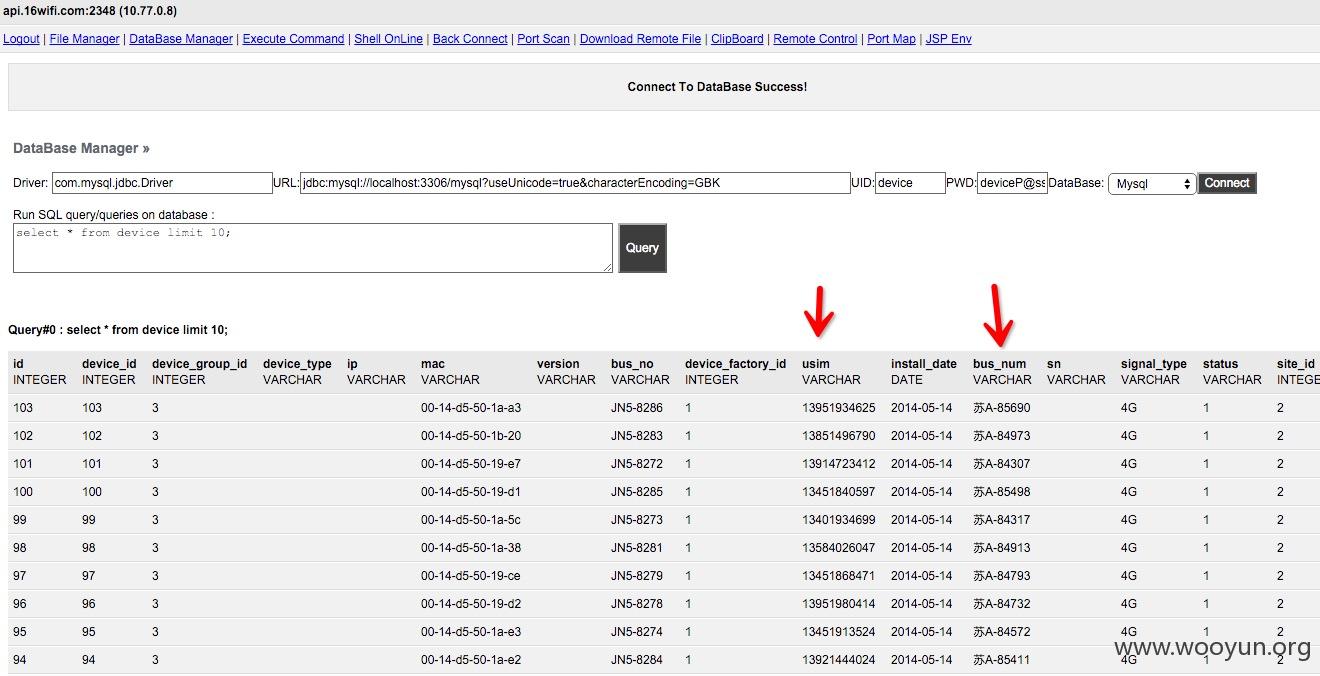The width and height of the screenshot is (1320, 676).
Task: Click the DataBase Manager » section heading
Action: (81, 148)
